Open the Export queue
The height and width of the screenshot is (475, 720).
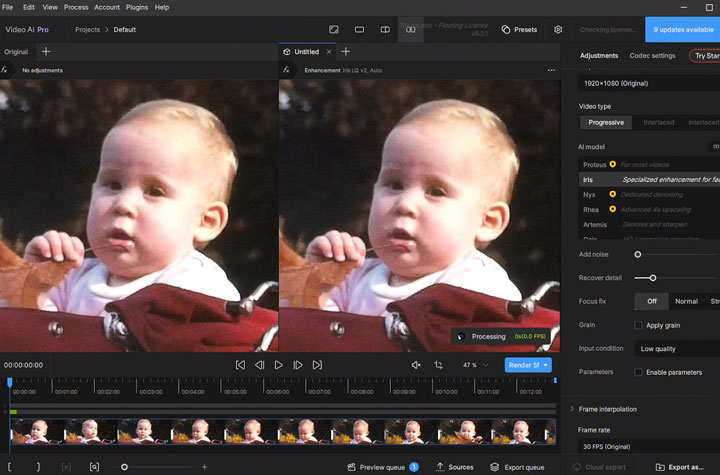pos(517,467)
